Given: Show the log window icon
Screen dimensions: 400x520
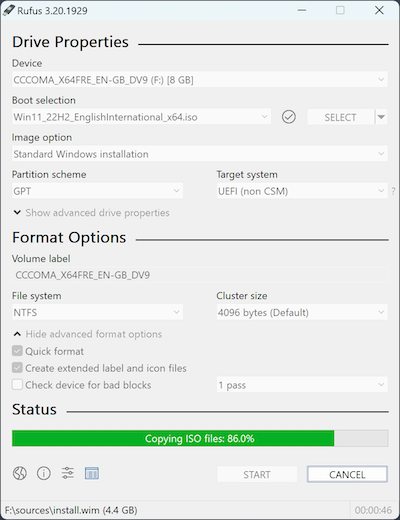Looking at the screenshot, I should pos(92,473).
